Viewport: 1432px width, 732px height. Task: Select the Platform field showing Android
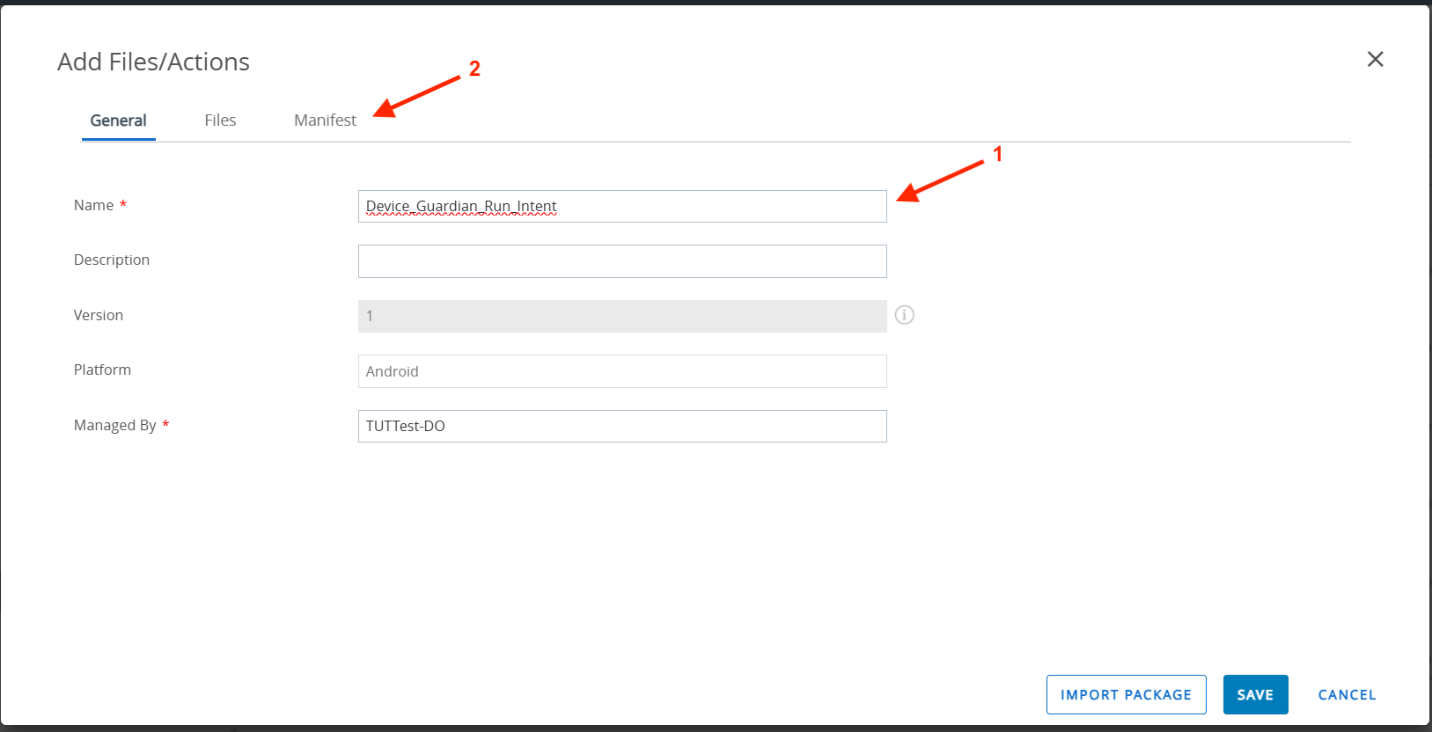622,371
